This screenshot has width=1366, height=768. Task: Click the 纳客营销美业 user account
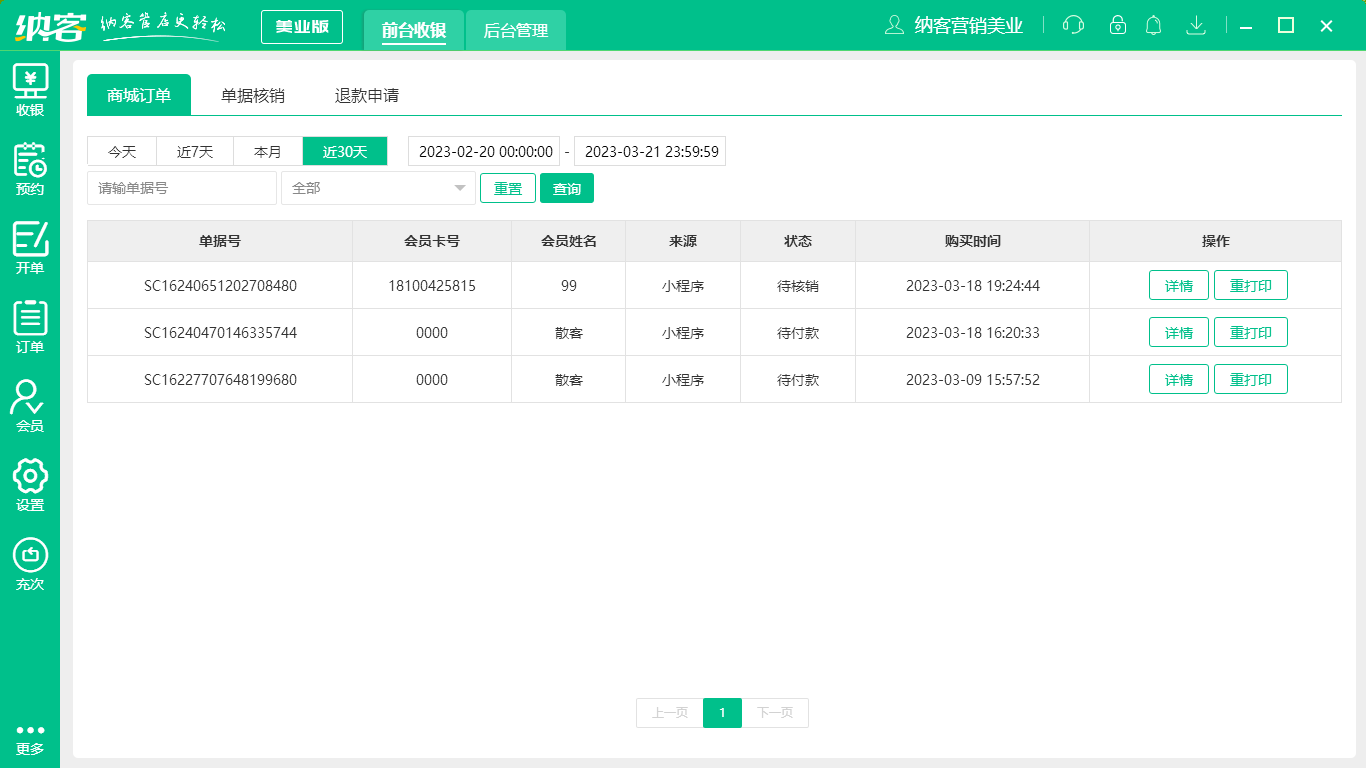pos(954,25)
